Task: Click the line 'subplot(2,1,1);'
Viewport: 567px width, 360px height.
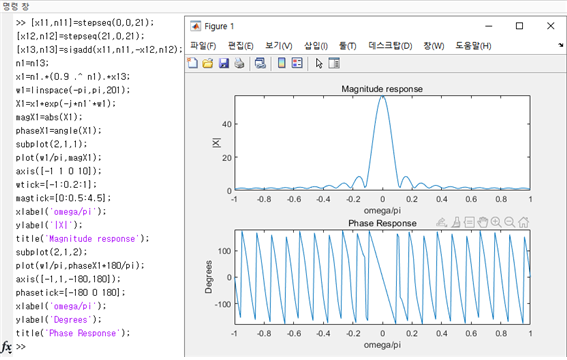Action: [51, 144]
